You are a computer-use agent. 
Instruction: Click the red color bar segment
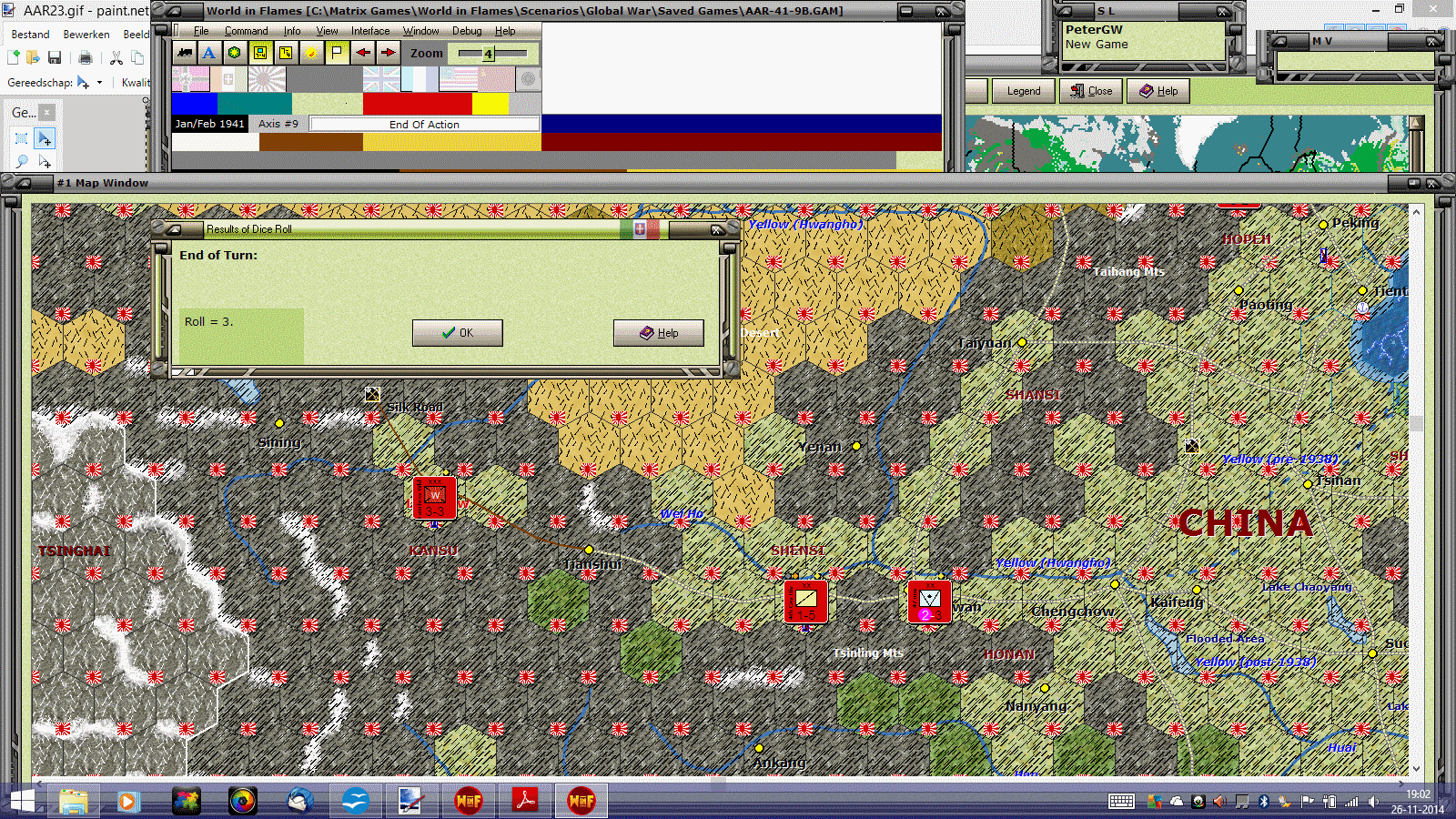point(418,104)
